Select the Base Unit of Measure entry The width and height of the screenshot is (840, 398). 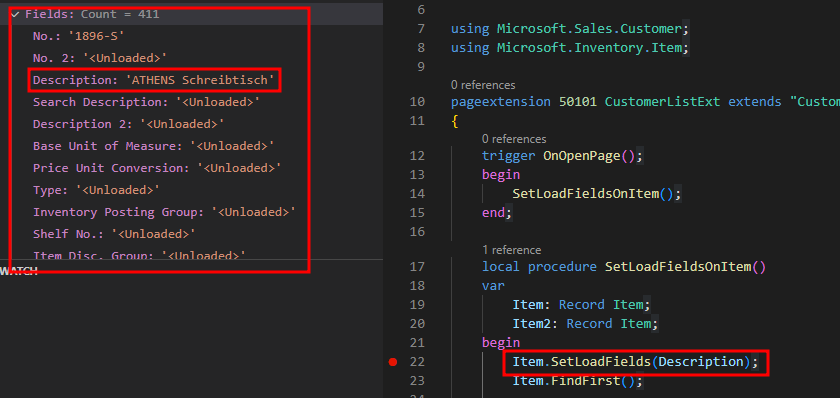(154, 146)
